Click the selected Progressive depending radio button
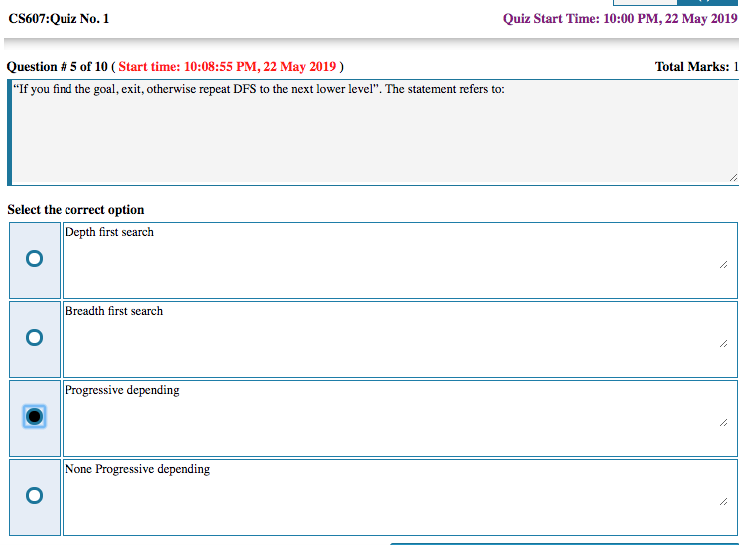This screenshot has width=739, height=545. 35,417
